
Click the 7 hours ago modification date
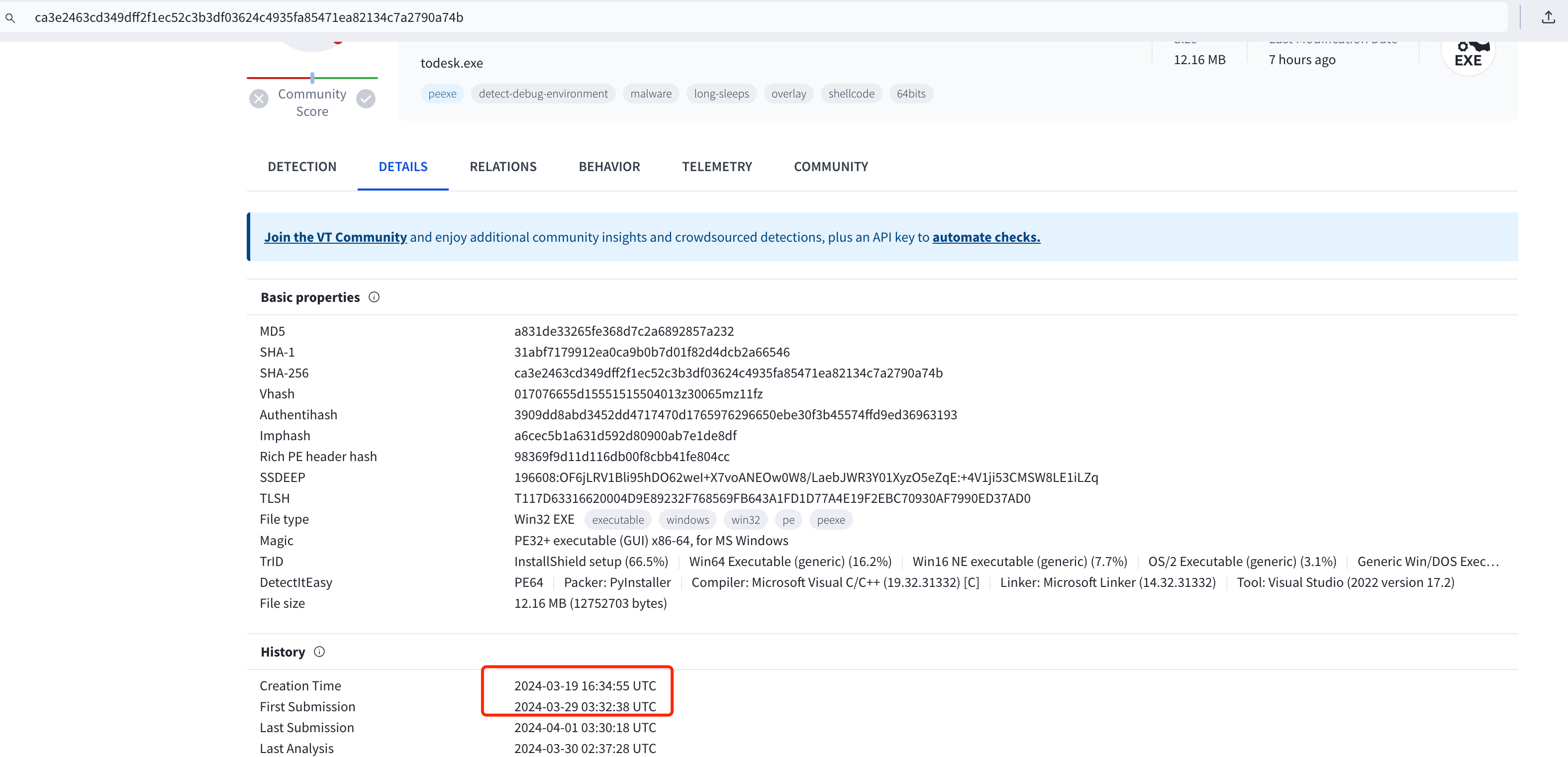point(1302,60)
